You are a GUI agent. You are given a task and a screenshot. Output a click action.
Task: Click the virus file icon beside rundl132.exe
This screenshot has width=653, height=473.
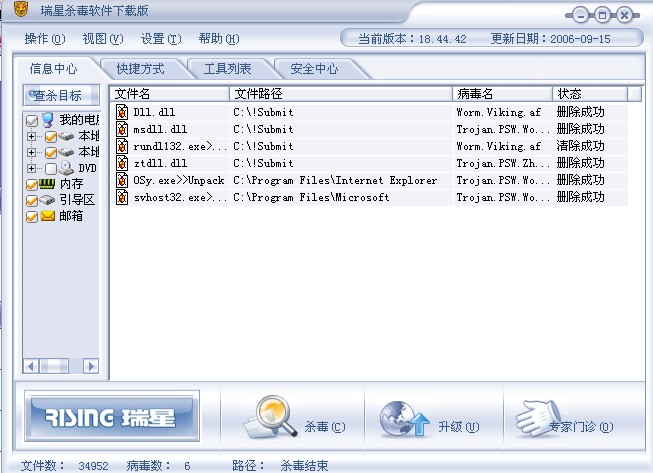click(x=122, y=146)
